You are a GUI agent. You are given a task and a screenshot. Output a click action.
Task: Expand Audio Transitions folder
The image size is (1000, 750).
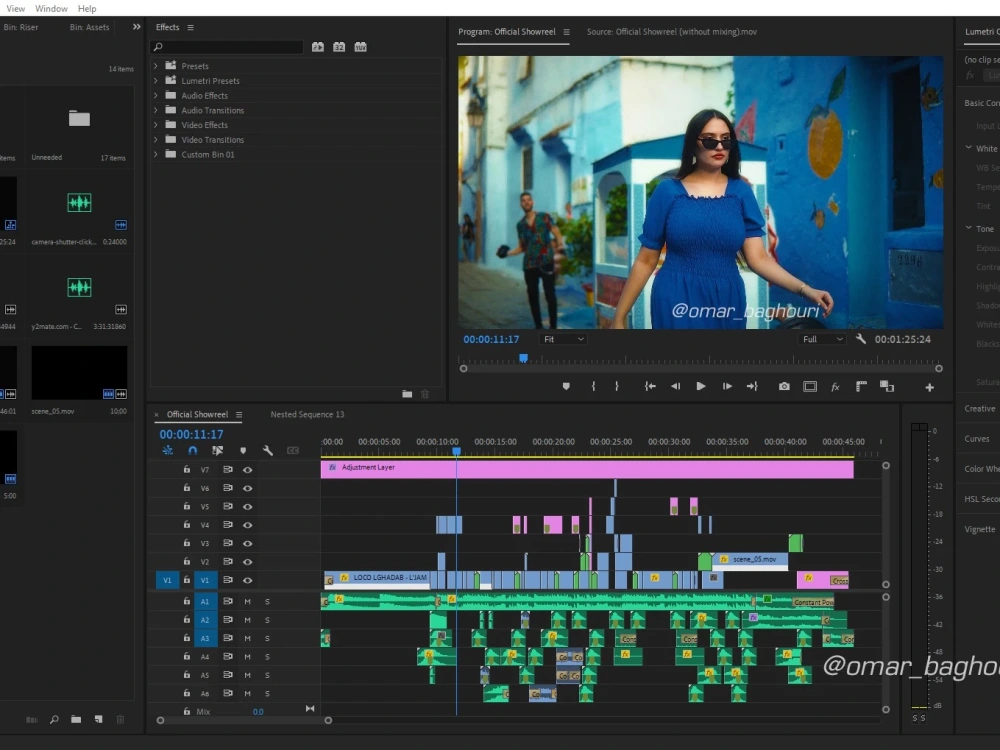click(156, 110)
